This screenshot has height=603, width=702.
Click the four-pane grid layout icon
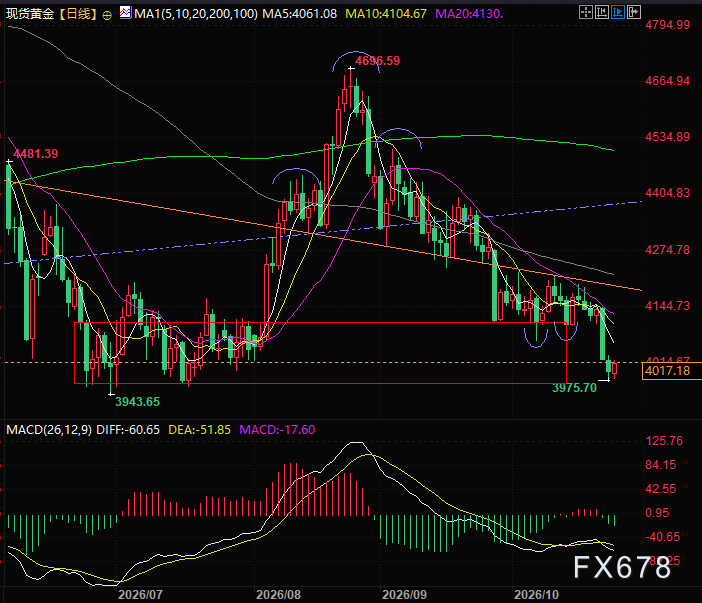point(586,12)
